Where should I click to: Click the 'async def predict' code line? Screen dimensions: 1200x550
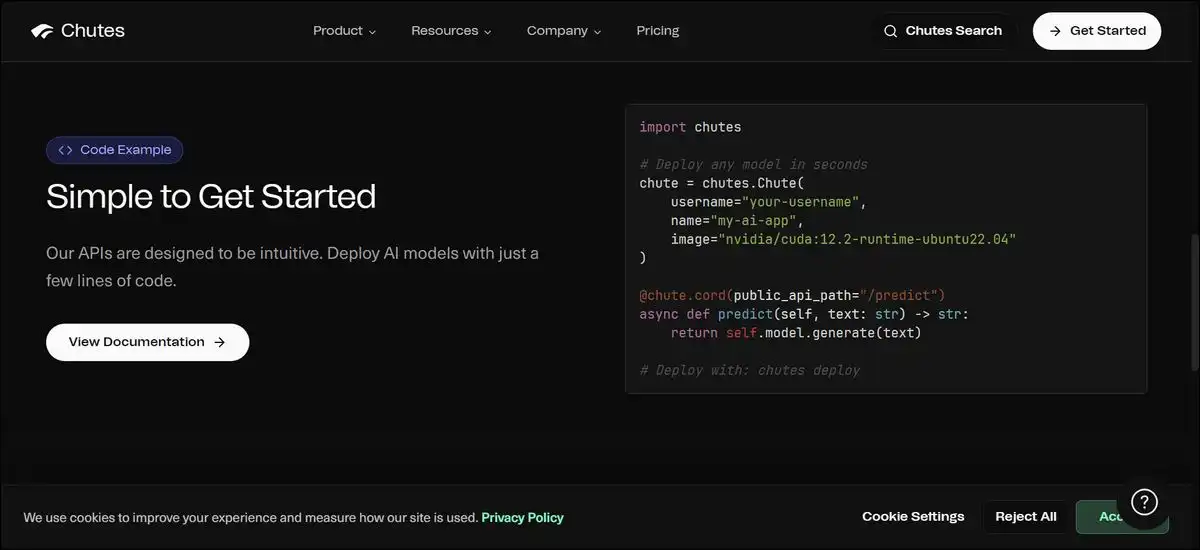coord(804,314)
